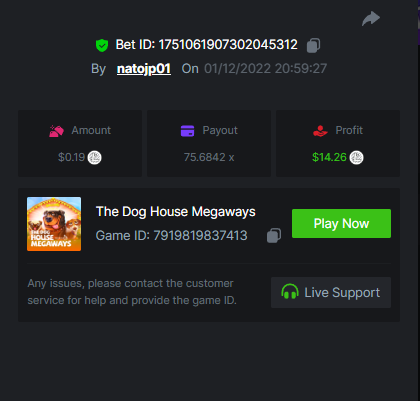Copy the Game ID with copy icon
420x401 pixels.
(x=274, y=235)
